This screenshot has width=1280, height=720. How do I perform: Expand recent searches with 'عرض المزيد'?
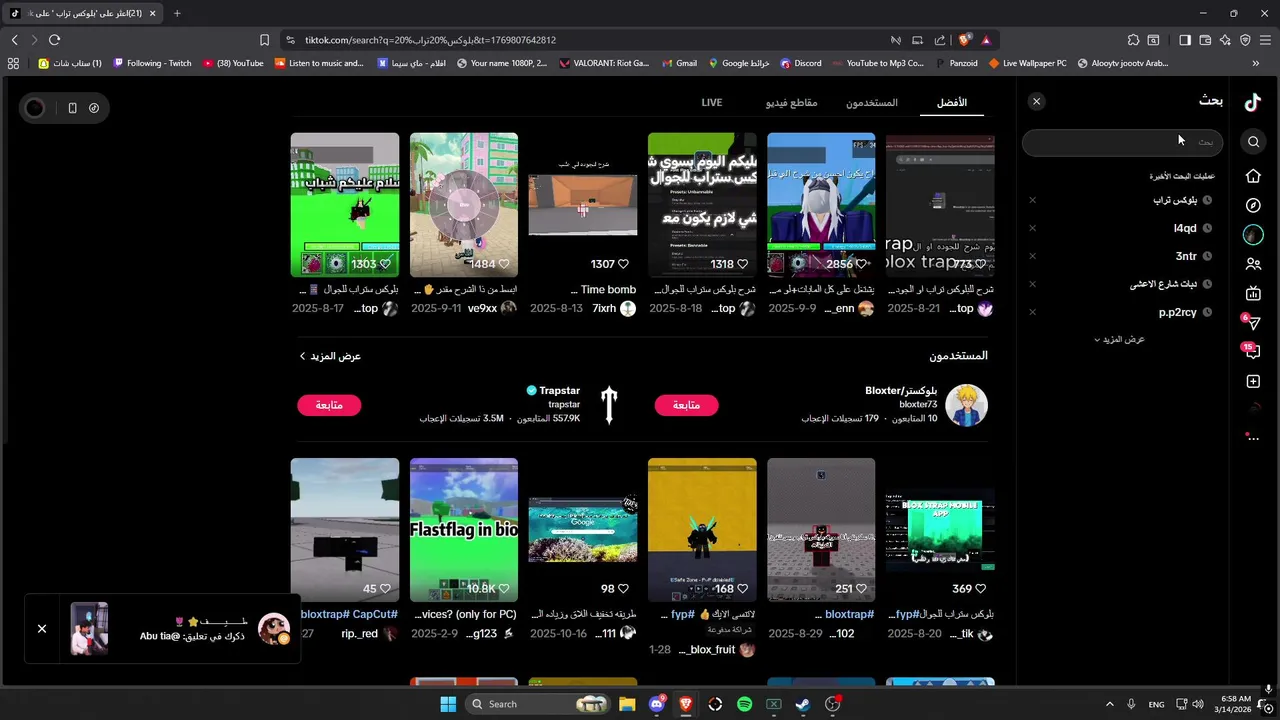tap(1120, 339)
